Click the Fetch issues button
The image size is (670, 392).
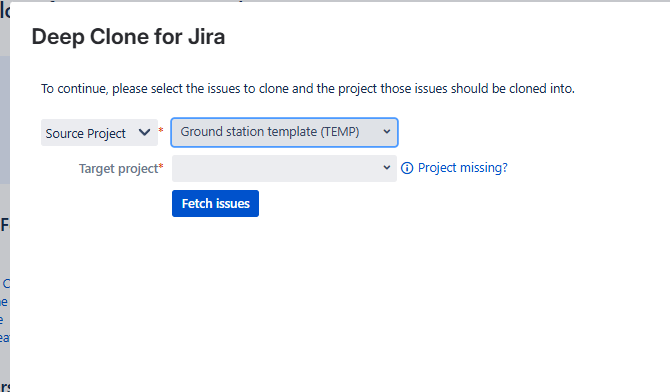click(x=215, y=203)
